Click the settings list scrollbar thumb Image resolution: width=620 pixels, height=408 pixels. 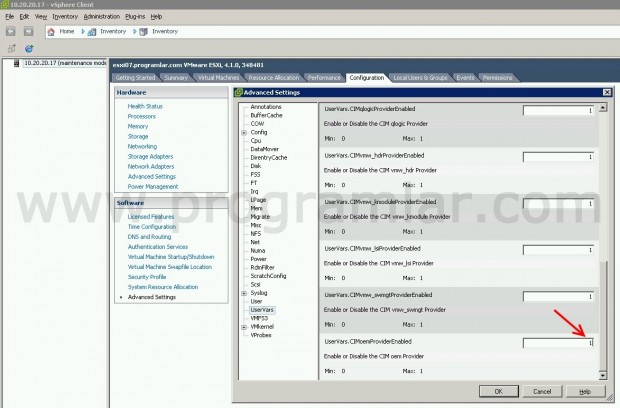coord(603,316)
